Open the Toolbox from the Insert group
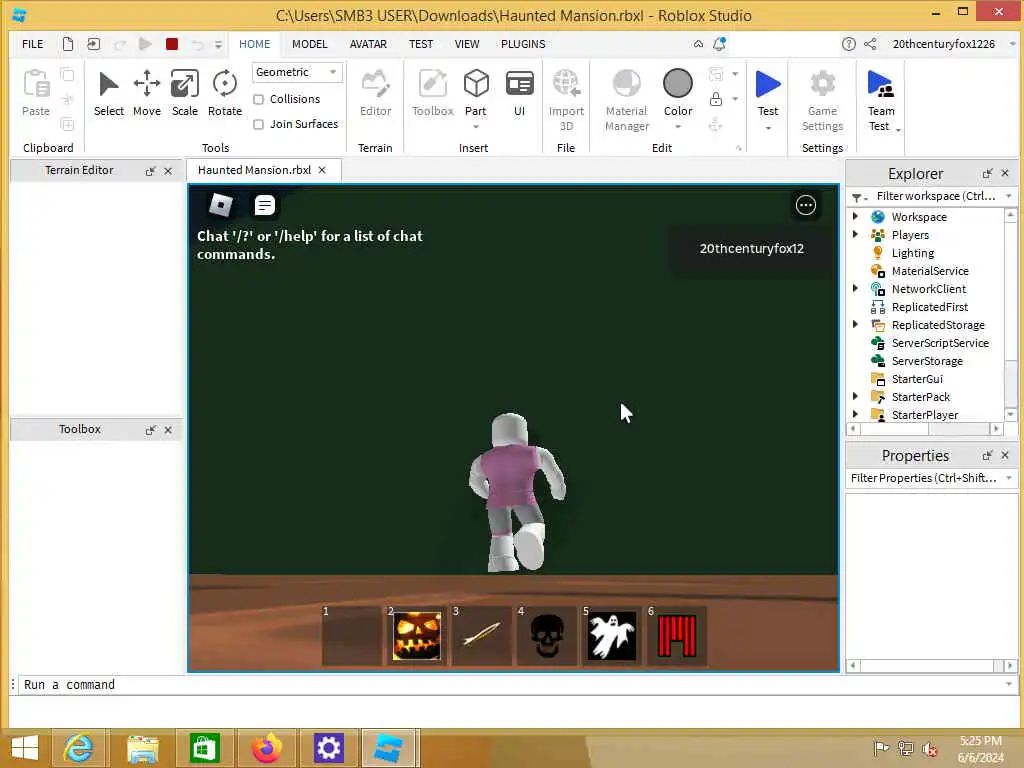Screen dimensions: 1024x768 [432, 93]
